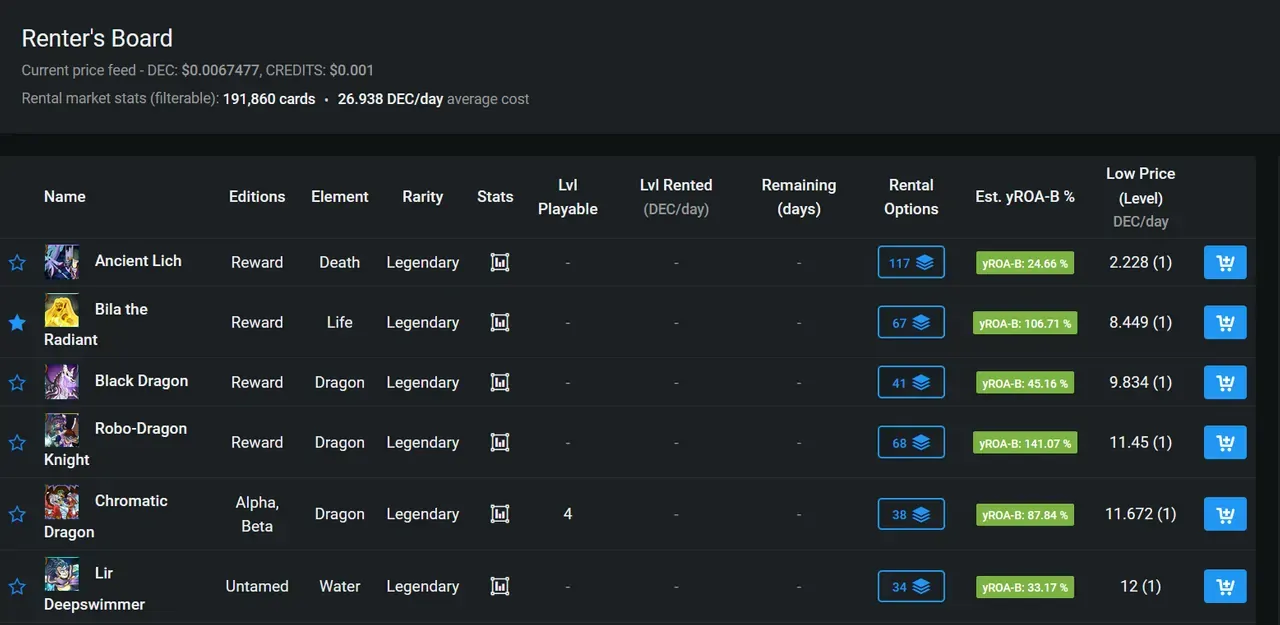Click the yROA-B: 141.07 % green badge
Image resolution: width=1280 pixels, height=625 pixels.
[x=1025, y=442]
